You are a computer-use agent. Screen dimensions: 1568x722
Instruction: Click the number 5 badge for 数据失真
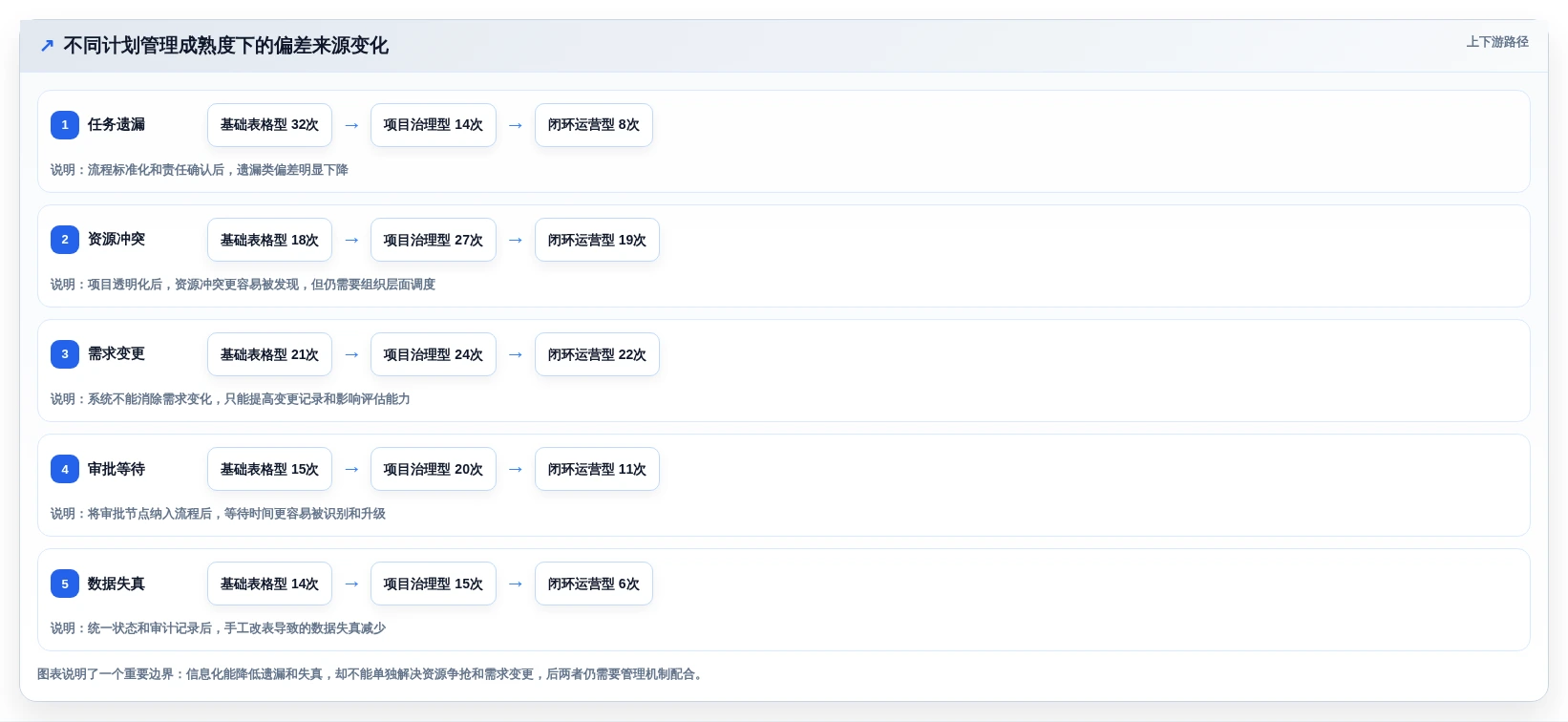(x=65, y=584)
